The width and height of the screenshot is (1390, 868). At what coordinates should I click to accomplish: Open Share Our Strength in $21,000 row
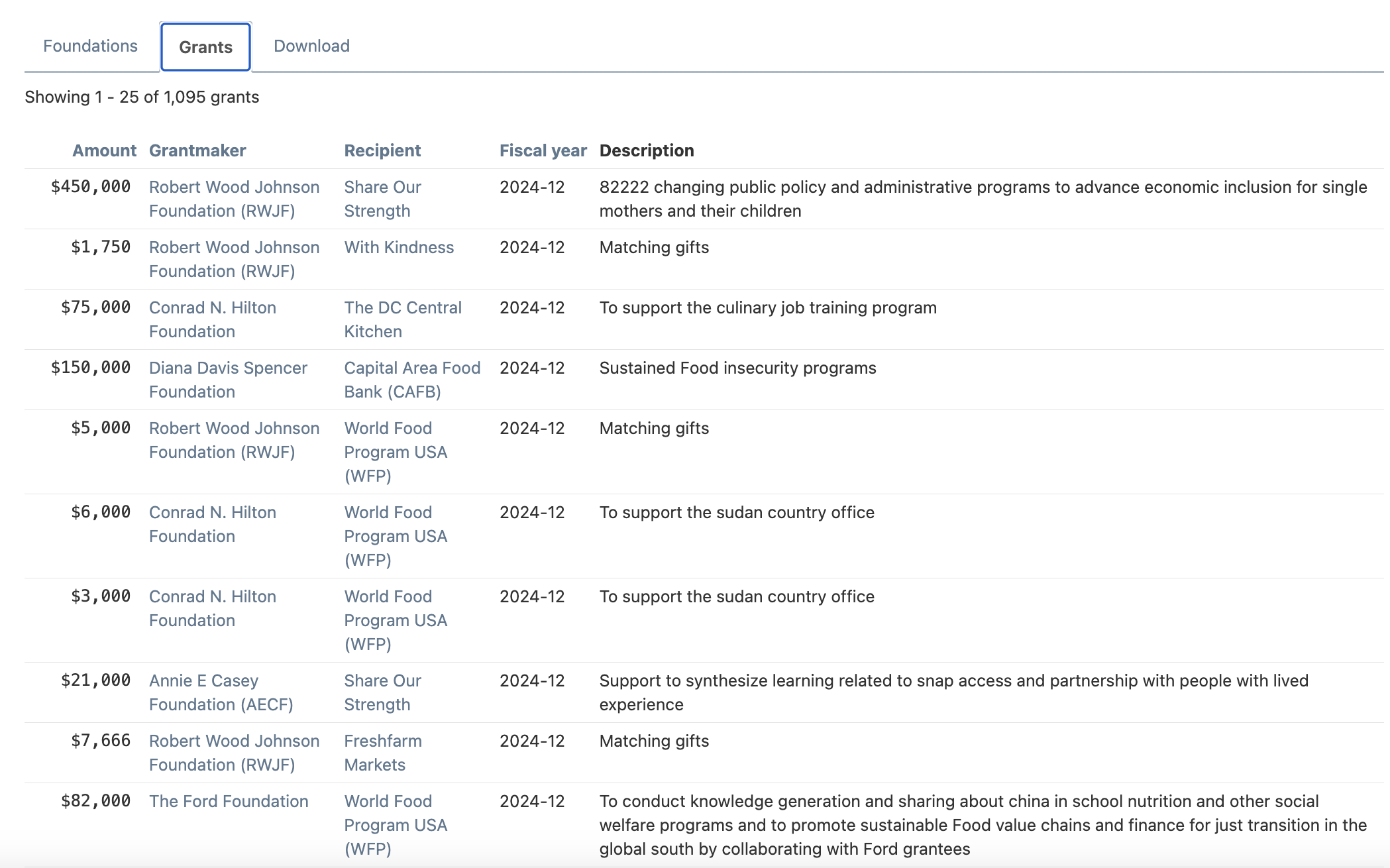382,692
